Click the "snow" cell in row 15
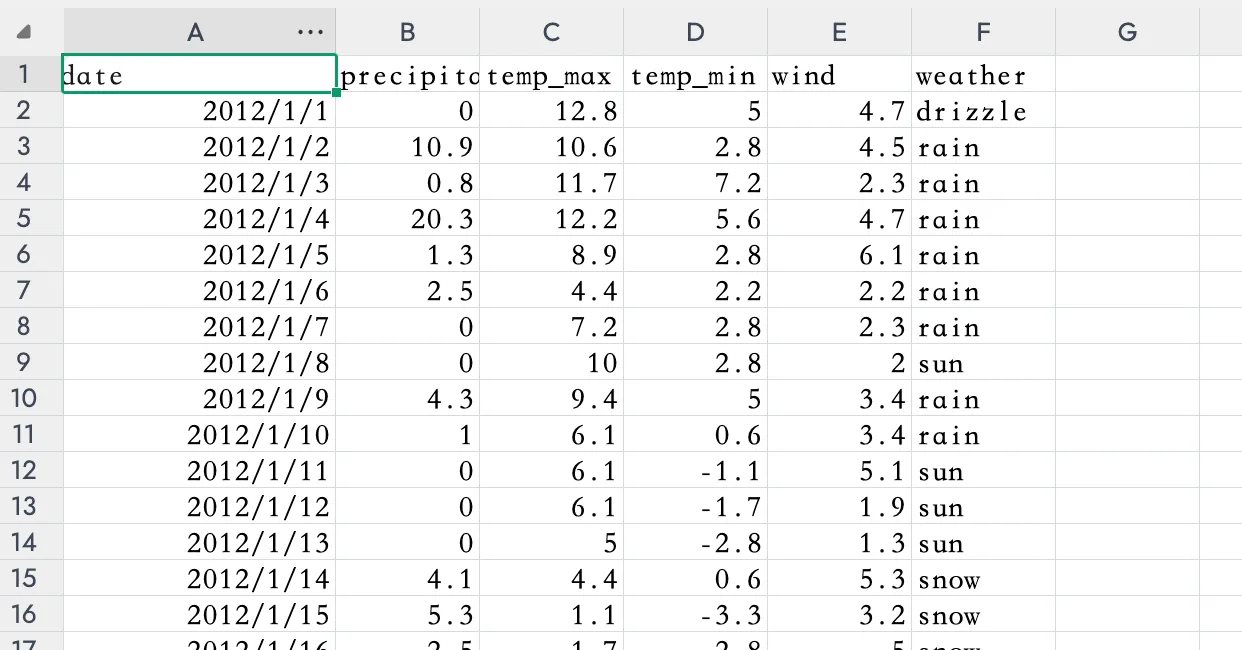 click(x=983, y=578)
